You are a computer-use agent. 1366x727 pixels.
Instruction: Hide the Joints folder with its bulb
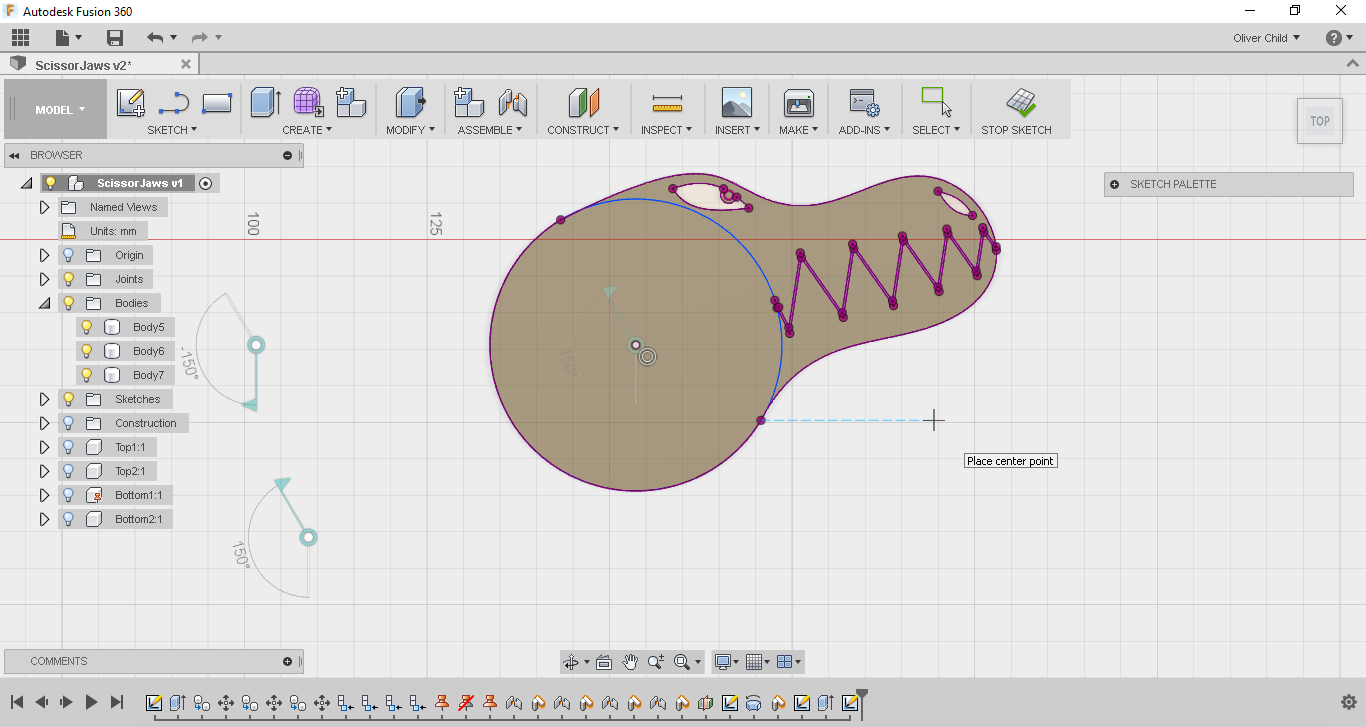pos(68,279)
